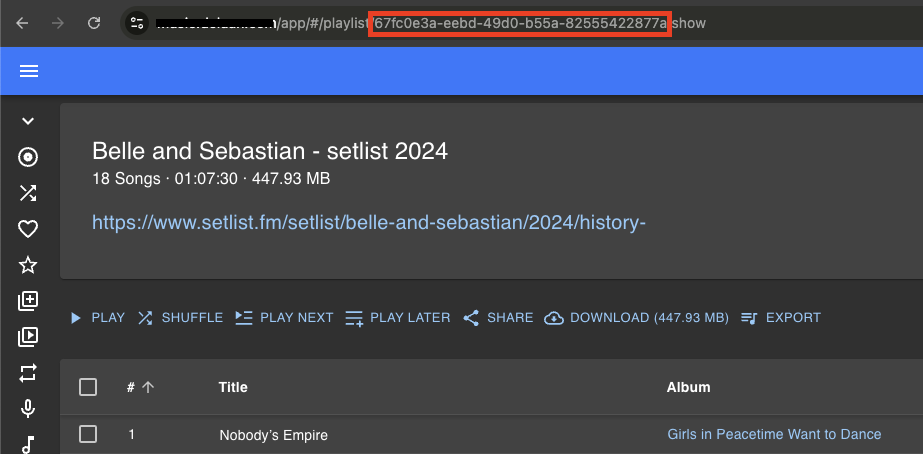Open Random albums shuffle icon in sidebar
Image resolution: width=923 pixels, height=454 pixels.
[28, 193]
